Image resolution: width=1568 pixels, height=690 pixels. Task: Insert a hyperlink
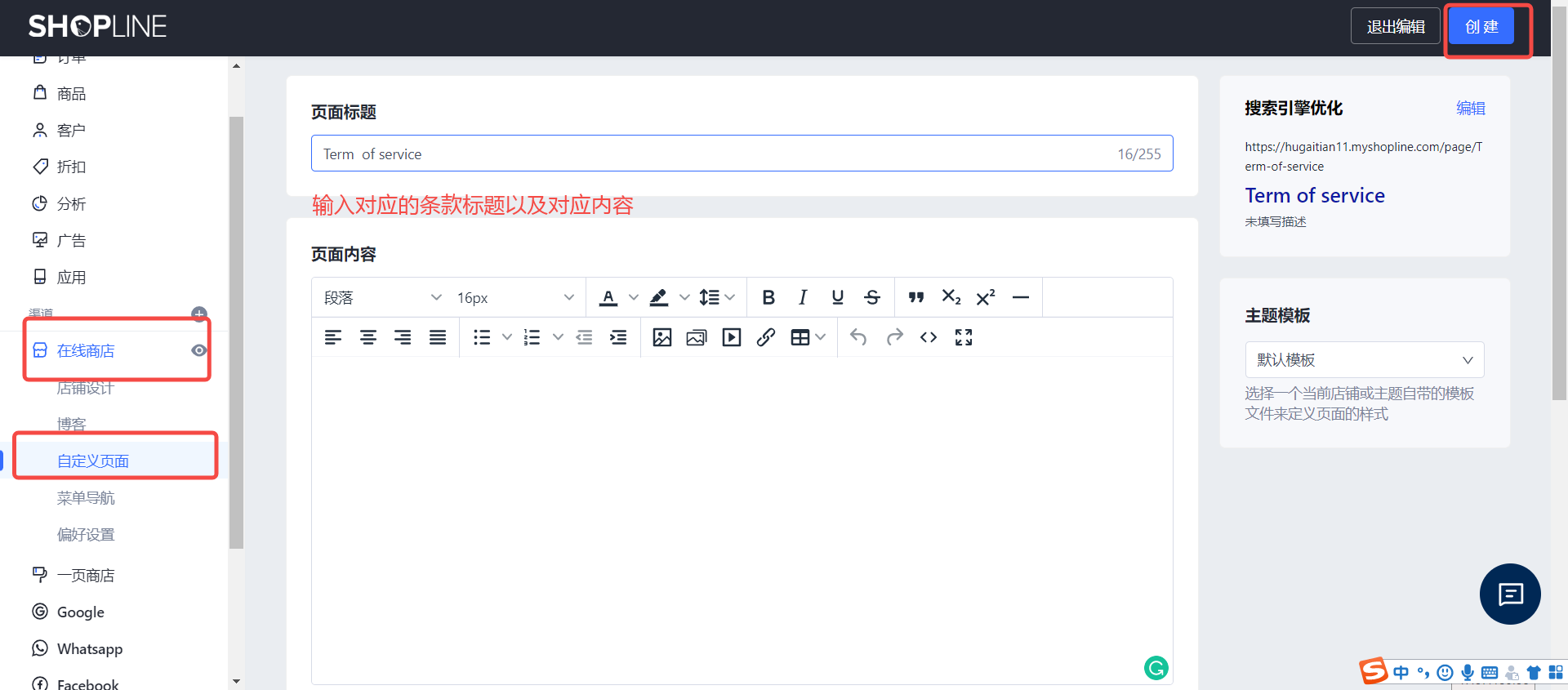click(766, 337)
